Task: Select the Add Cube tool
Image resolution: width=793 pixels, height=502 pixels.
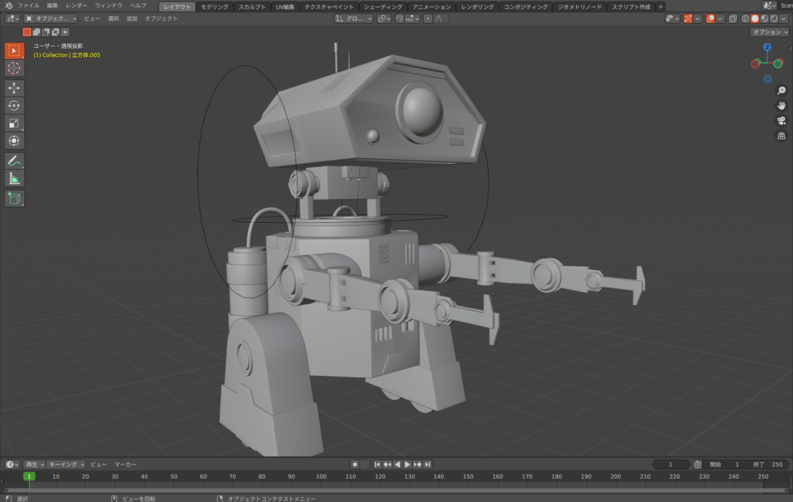Action: pos(14,198)
